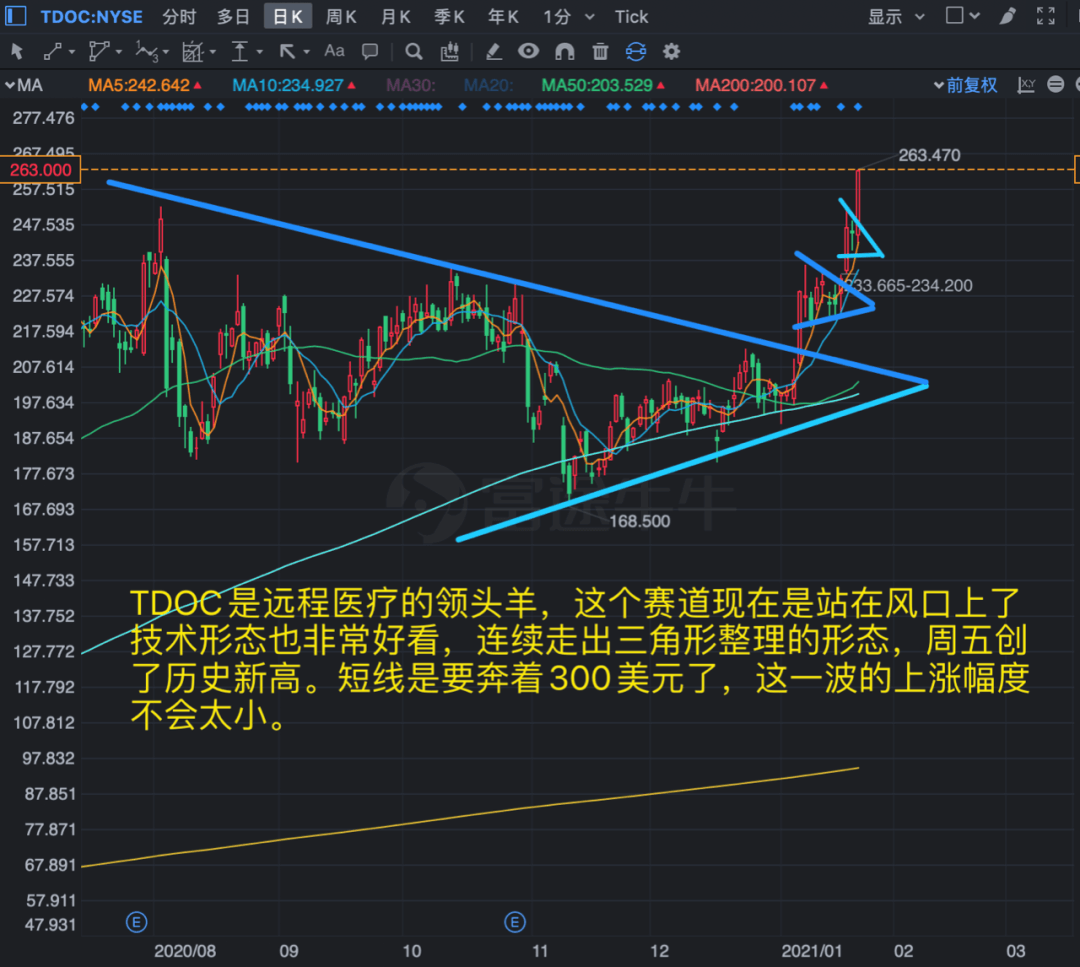
Task: Select the arrow marker tool
Action: coord(287,52)
